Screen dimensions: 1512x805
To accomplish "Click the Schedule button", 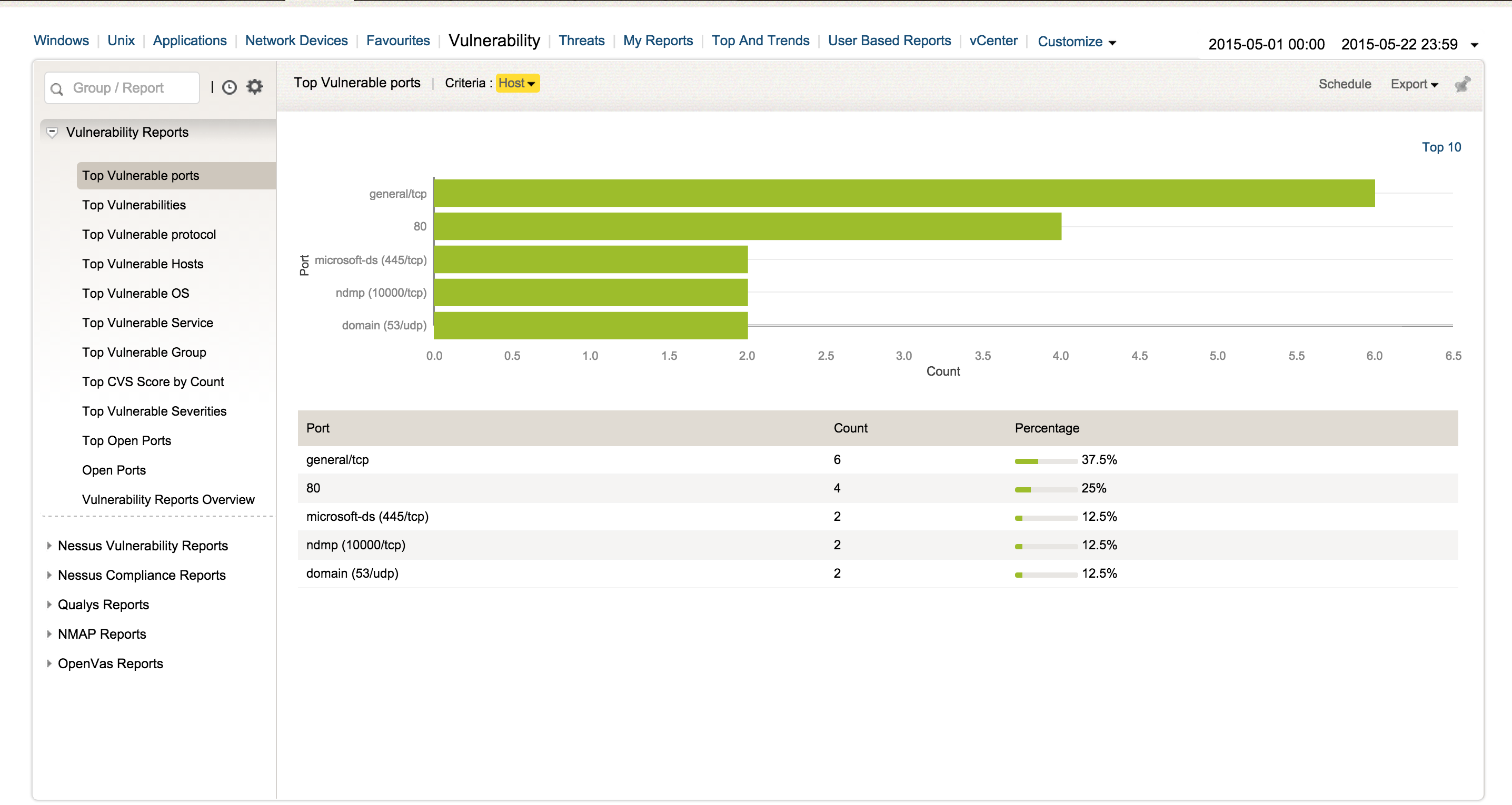I will pos(1344,85).
